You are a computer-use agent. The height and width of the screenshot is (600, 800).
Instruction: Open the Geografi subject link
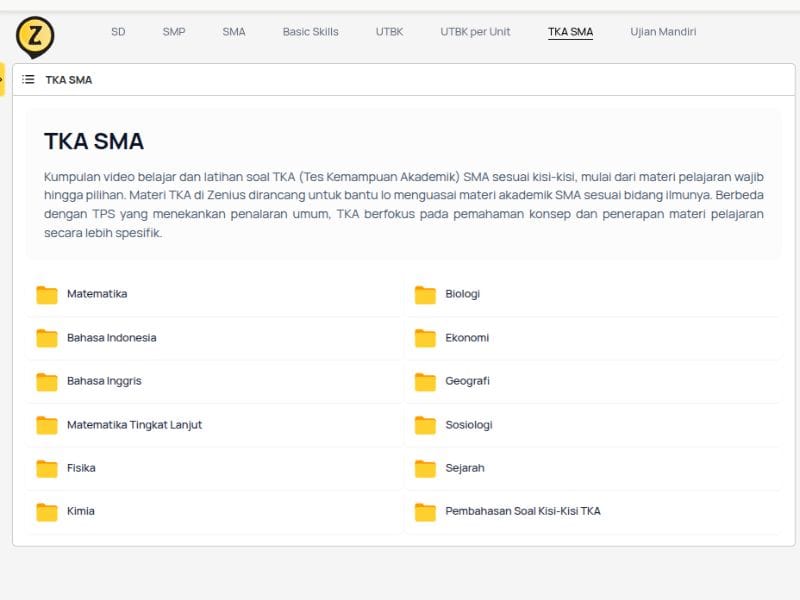point(467,381)
